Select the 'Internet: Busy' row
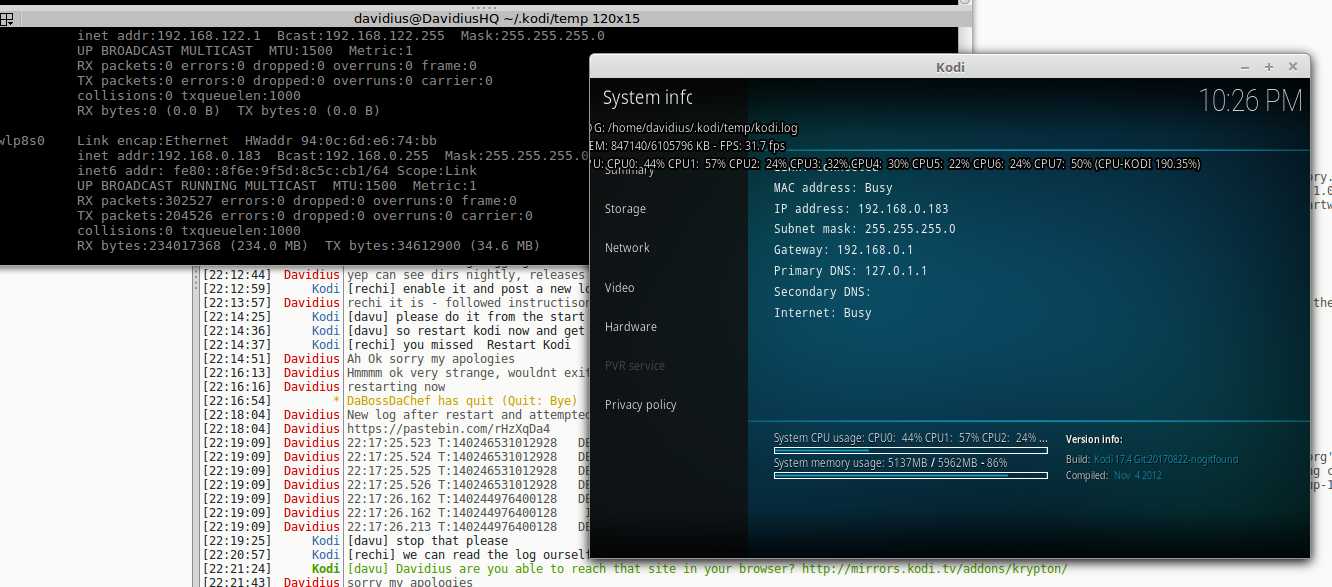 [x=822, y=313]
